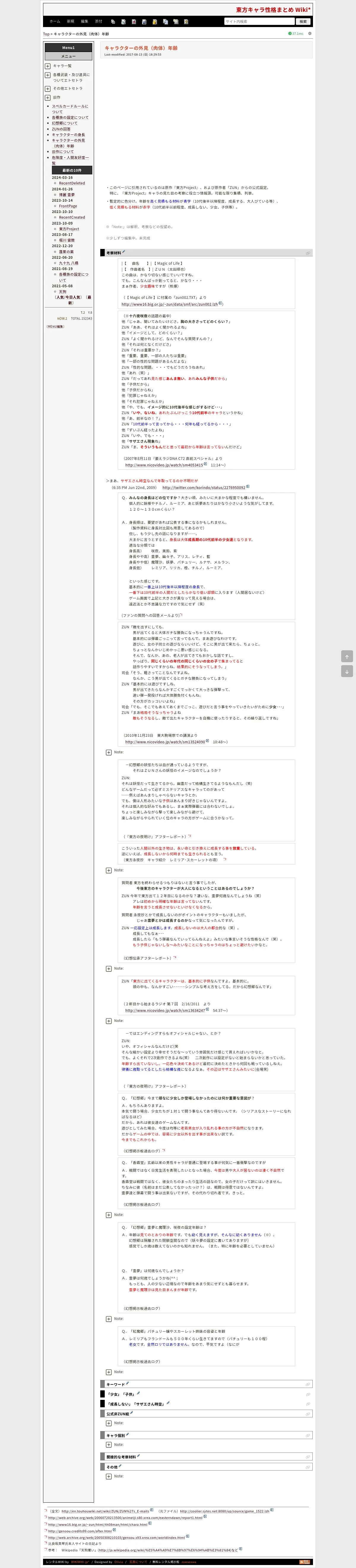Go to Top in the breadcrumb
This screenshot has width=356, height=1568.
[46, 34]
